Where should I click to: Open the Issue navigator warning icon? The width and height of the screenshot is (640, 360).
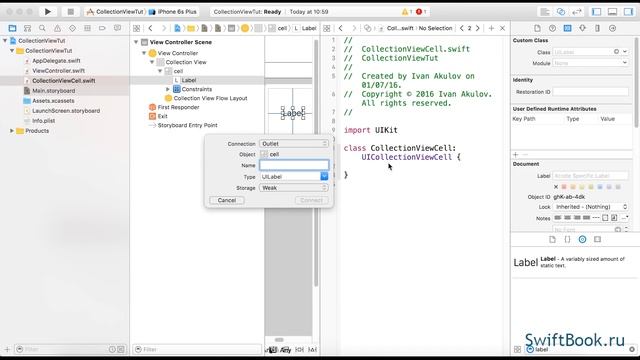[x=57, y=28]
